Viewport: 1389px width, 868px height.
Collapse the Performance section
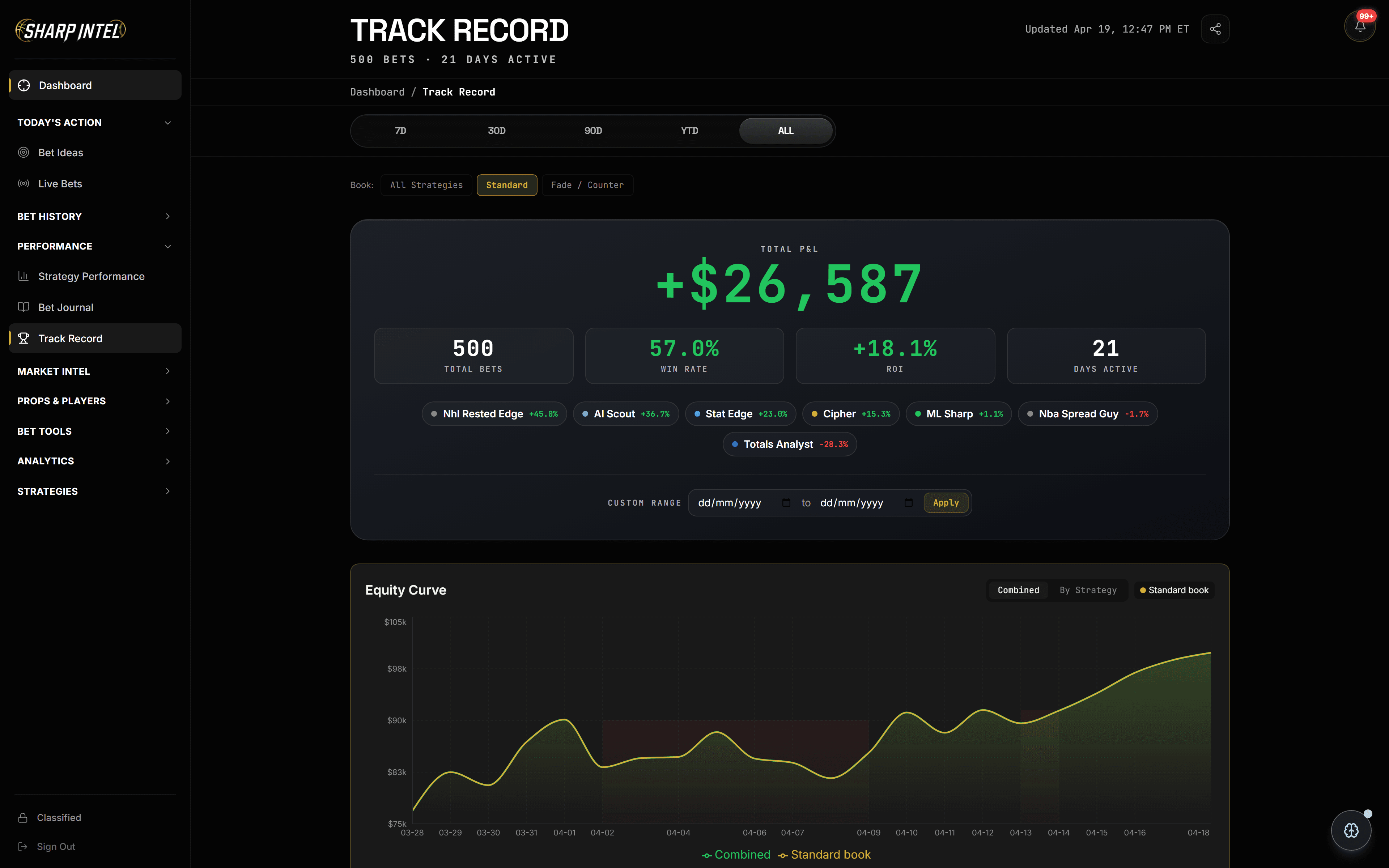(x=95, y=246)
